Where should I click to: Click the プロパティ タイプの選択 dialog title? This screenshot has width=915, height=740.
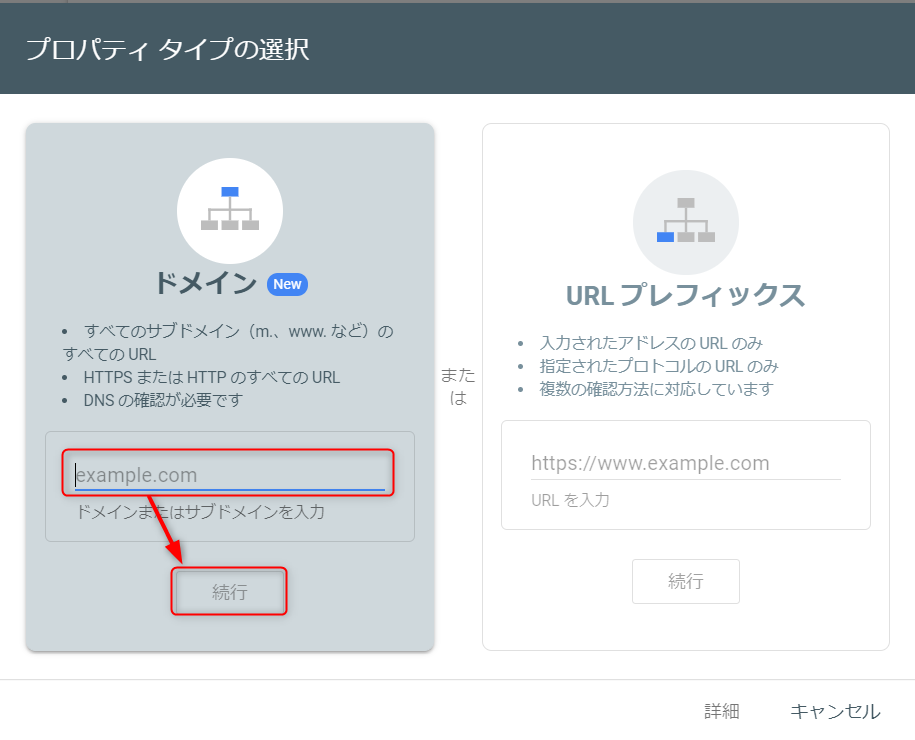tap(167, 49)
